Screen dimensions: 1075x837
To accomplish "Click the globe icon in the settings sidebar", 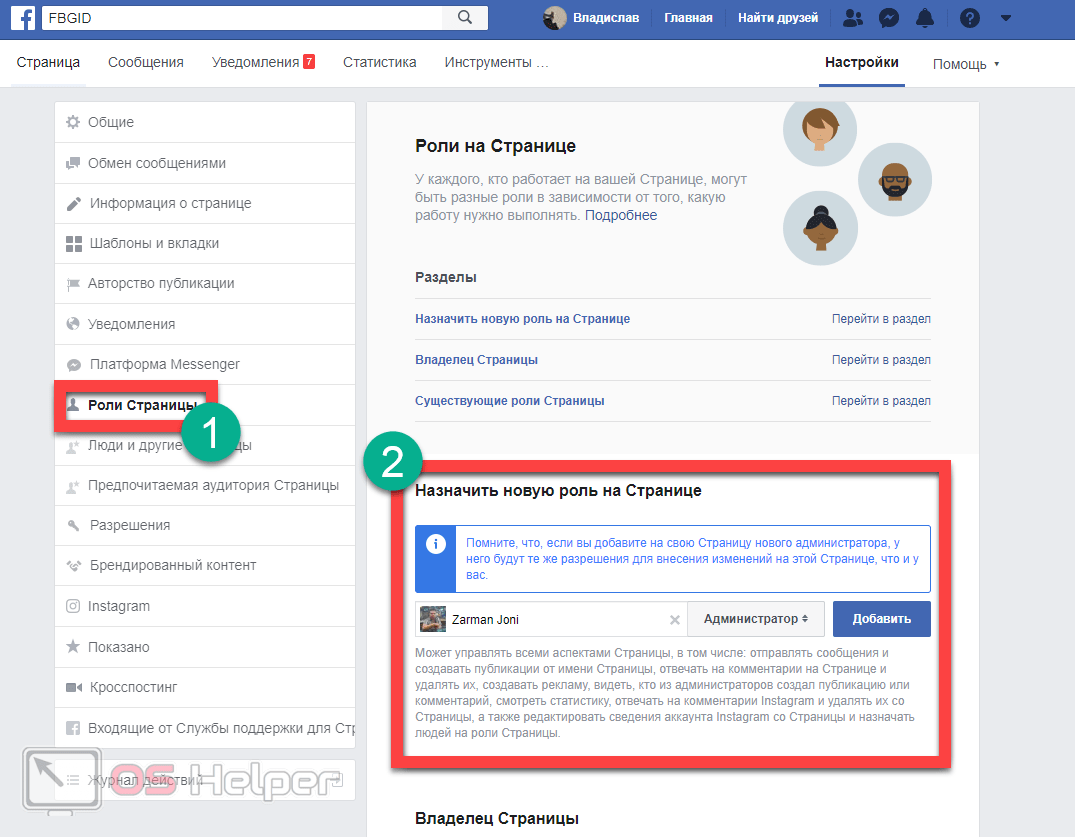I will click(x=73, y=324).
